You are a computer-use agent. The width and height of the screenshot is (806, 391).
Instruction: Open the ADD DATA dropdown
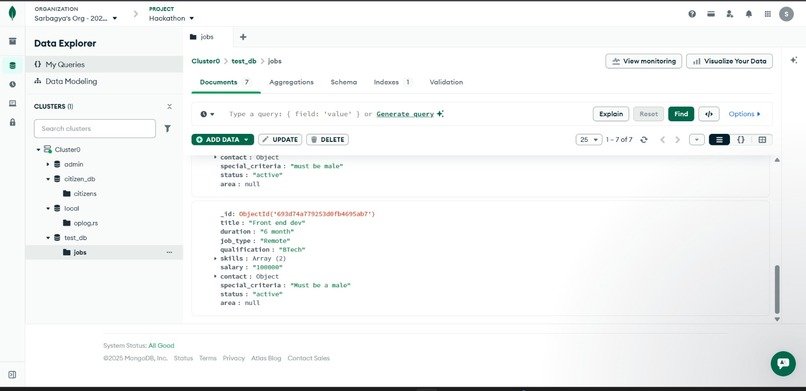[x=223, y=140]
